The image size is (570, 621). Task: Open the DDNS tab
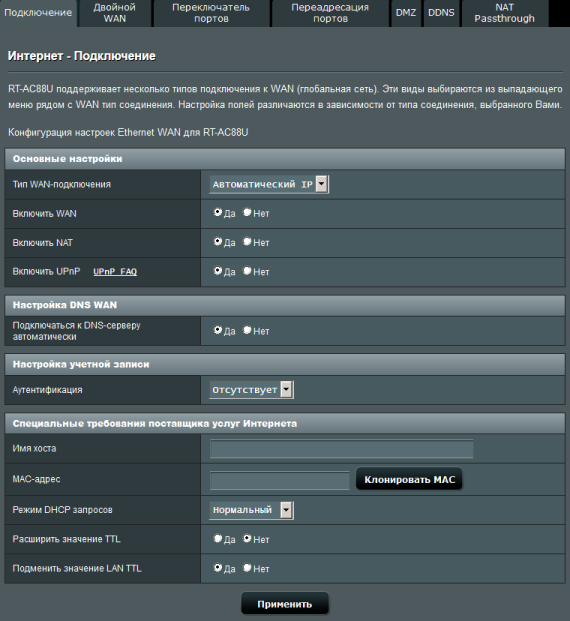pos(441,13)
